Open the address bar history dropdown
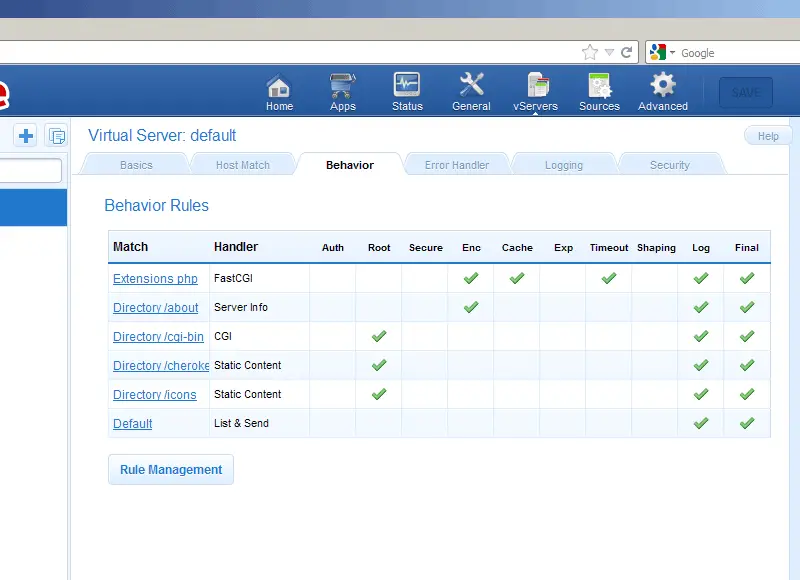 609,52
